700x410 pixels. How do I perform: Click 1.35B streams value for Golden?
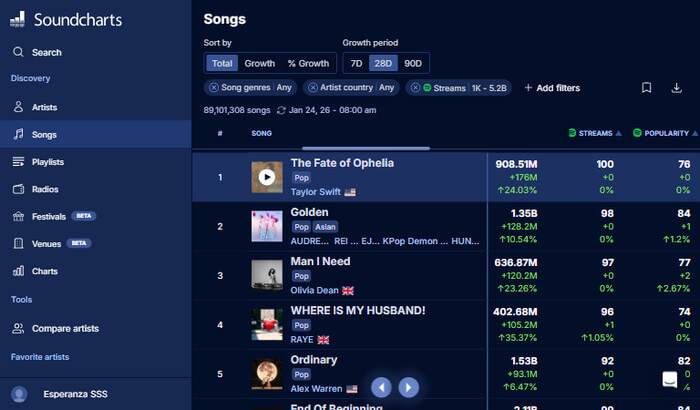click(x=524, y=213)
